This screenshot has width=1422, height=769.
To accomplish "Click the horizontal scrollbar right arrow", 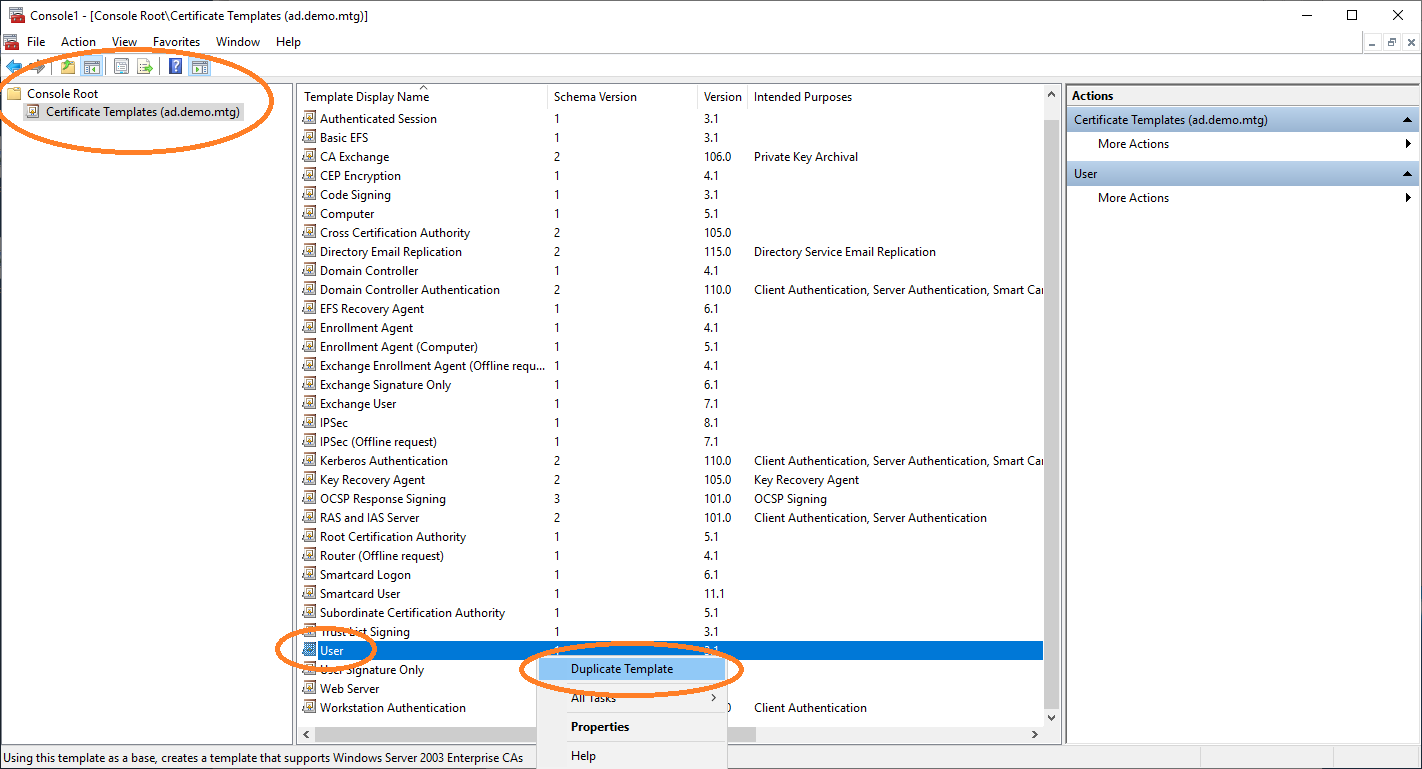I will [1035, 735].
